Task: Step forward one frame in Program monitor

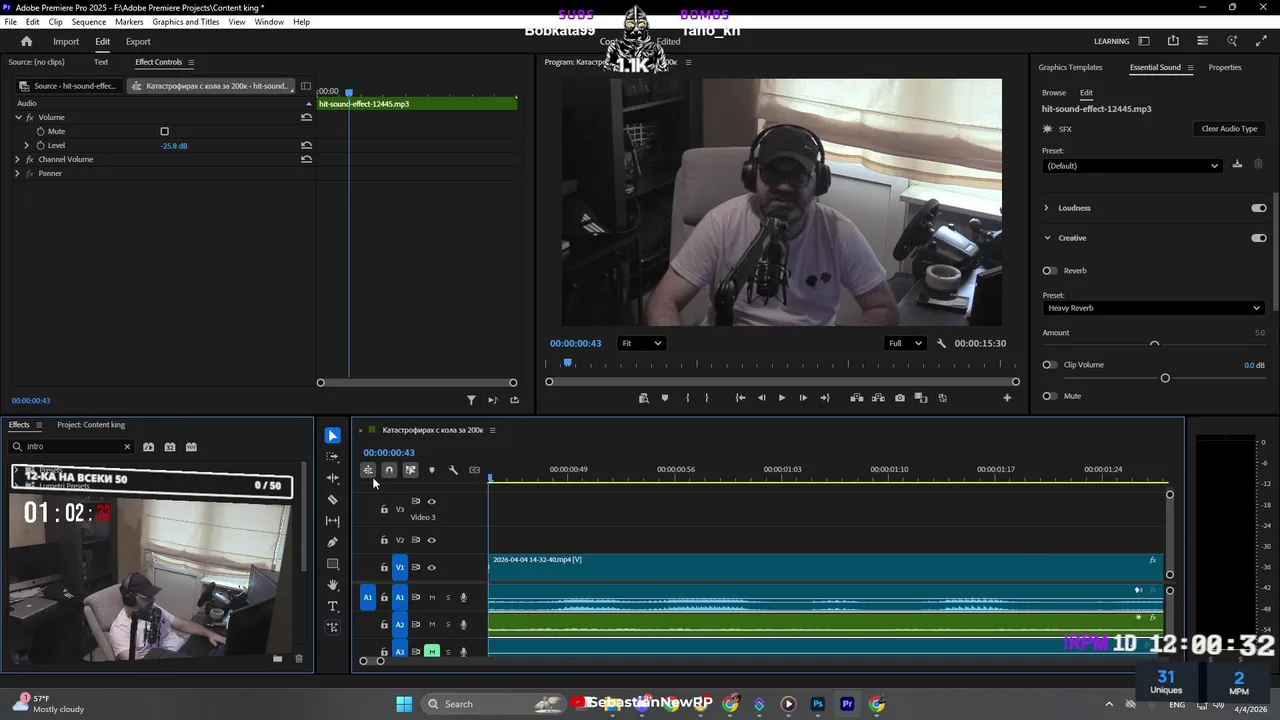Action: point(803,398)
